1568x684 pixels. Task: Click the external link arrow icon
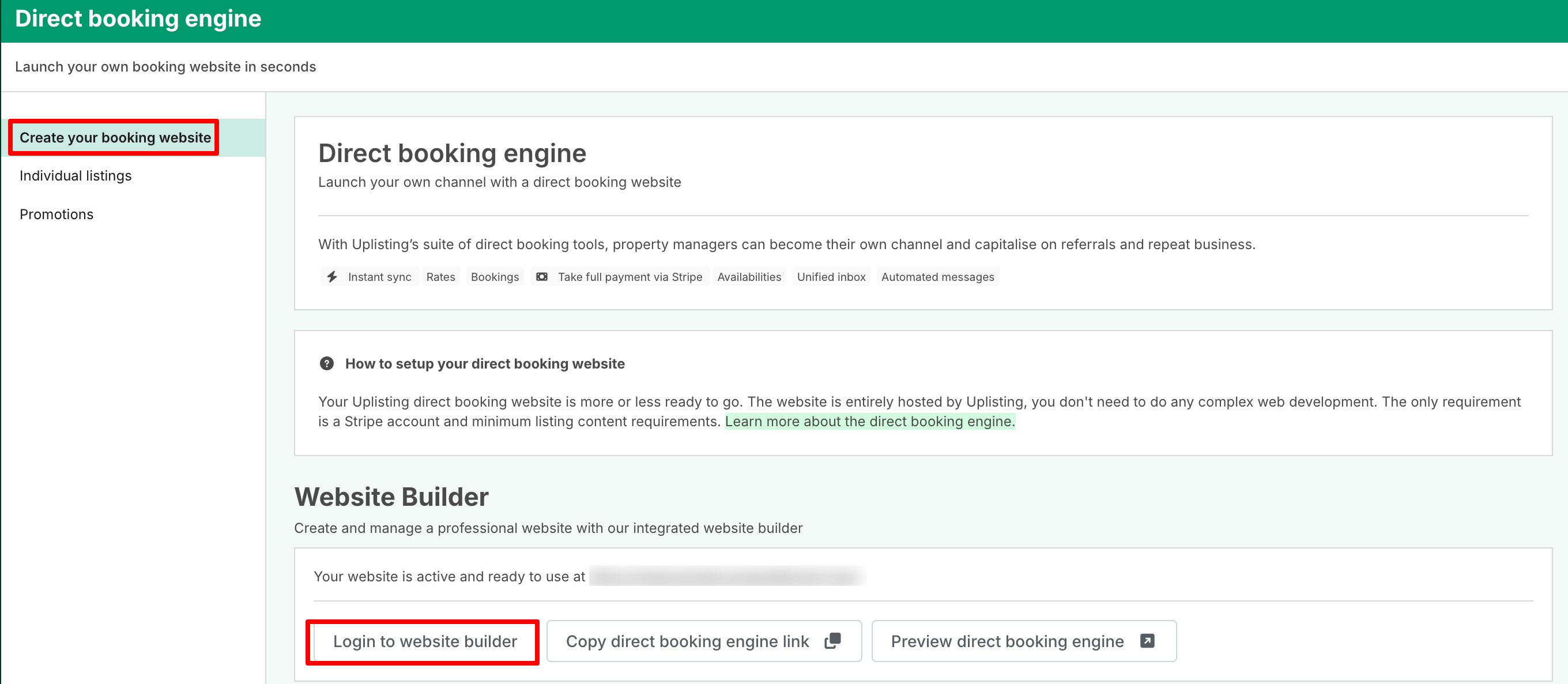(1147, 640)
